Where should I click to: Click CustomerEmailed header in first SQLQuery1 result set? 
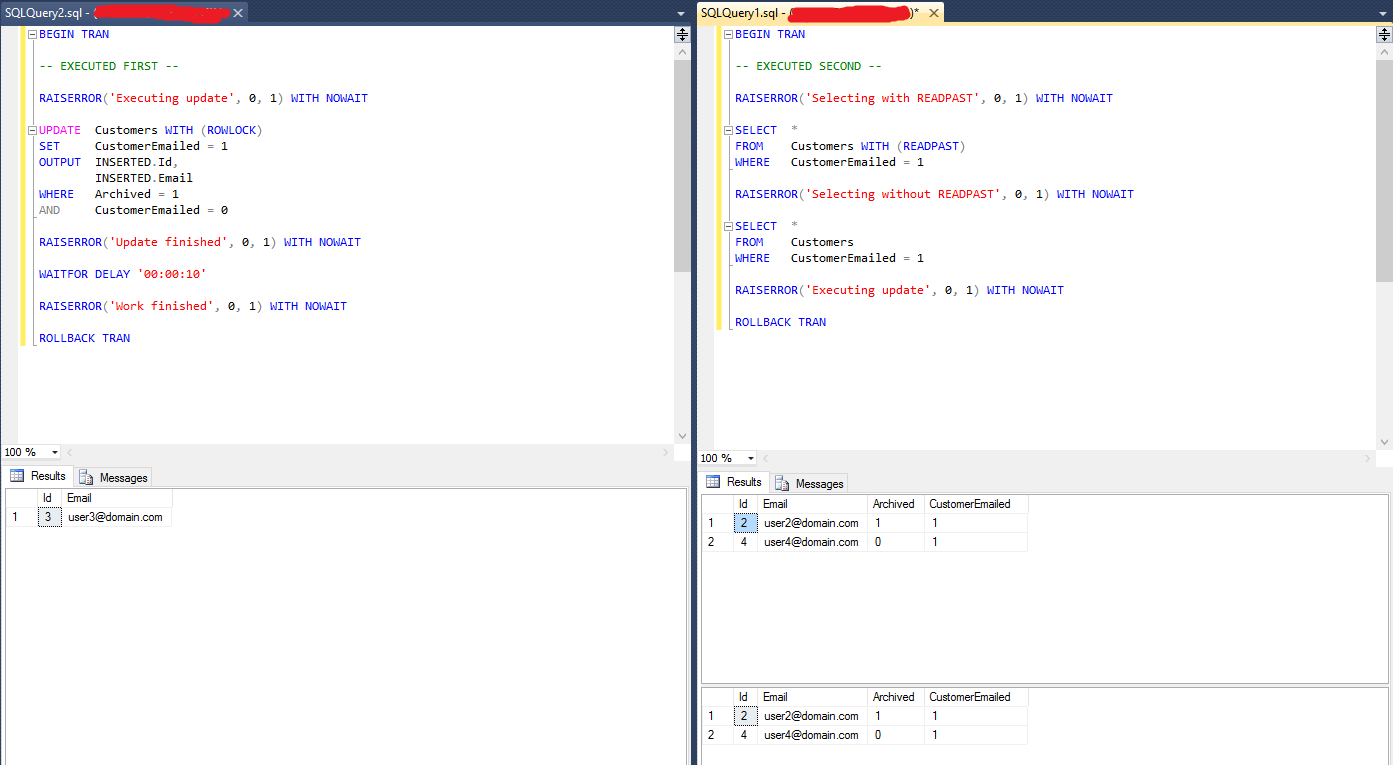coord(975,504)
